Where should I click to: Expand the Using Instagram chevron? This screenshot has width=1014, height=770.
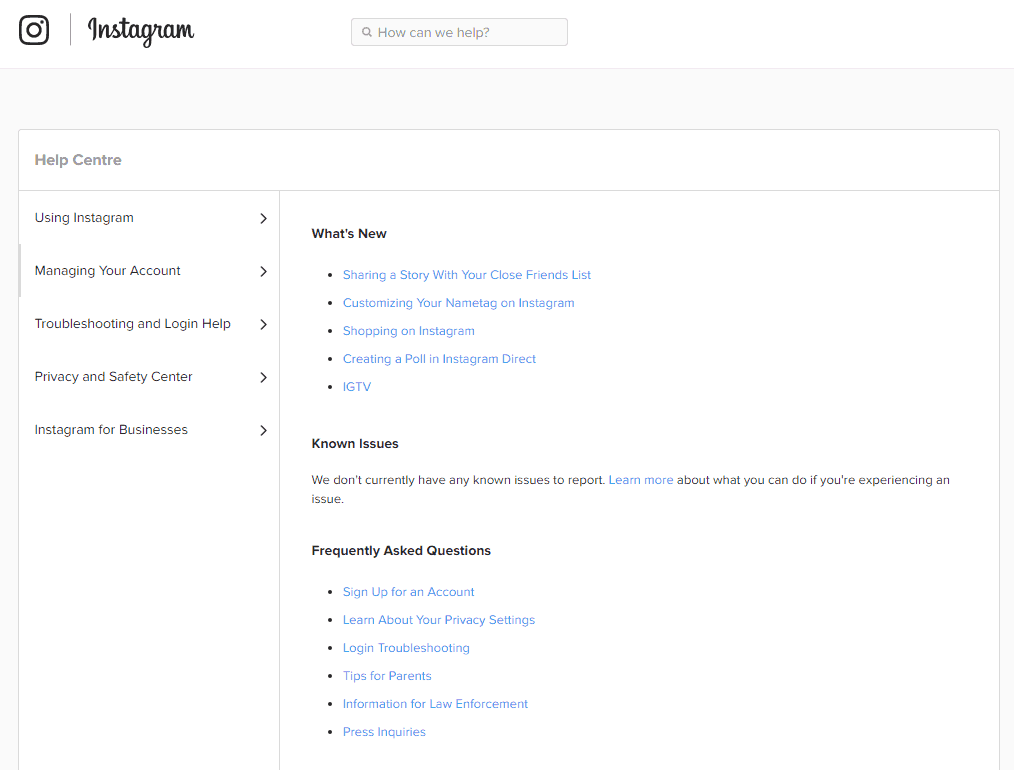263,219
